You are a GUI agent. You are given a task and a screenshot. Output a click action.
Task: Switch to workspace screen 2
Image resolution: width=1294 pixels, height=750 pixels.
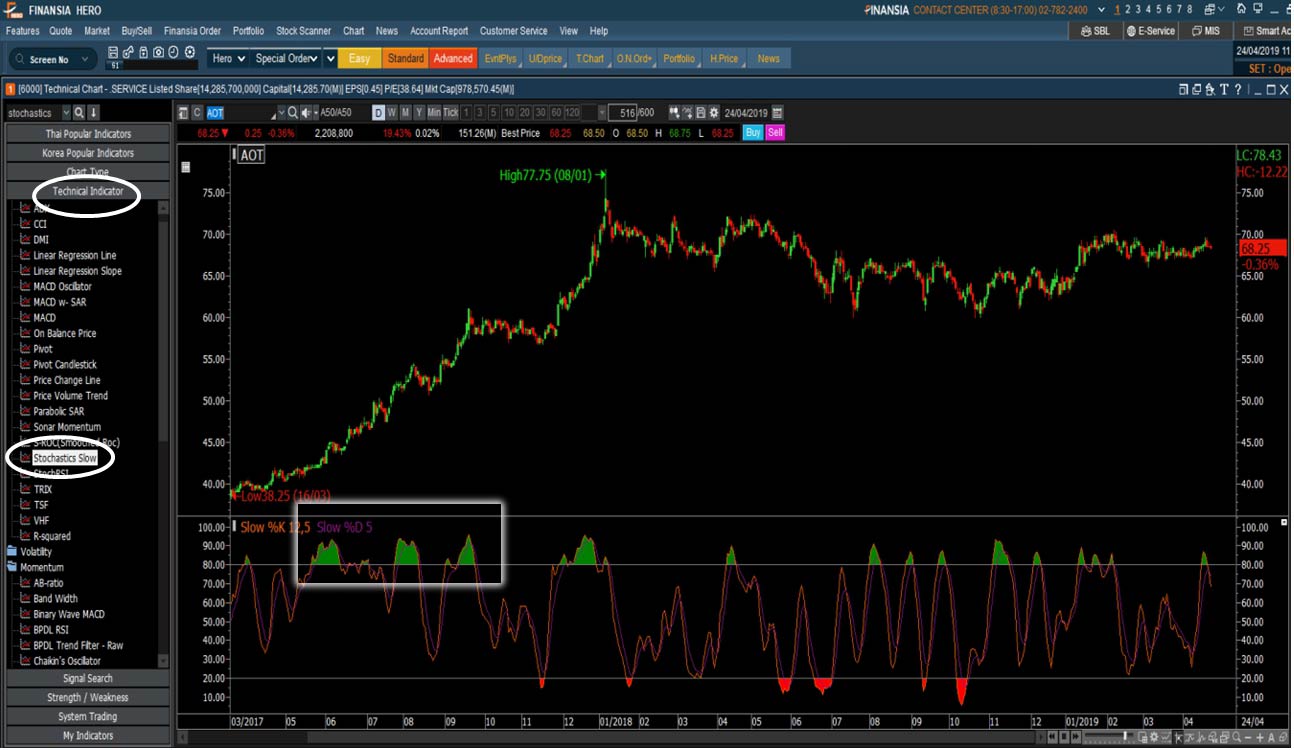coord(1127,9)
